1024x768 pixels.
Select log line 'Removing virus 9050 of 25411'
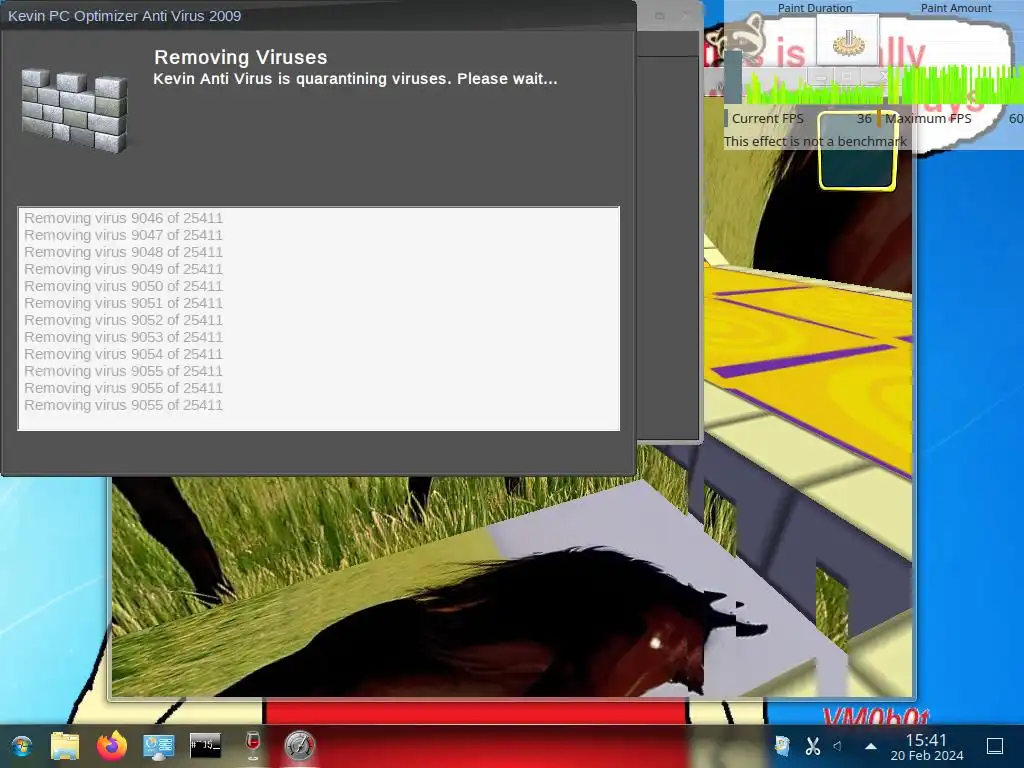click(x=123, y=286)
